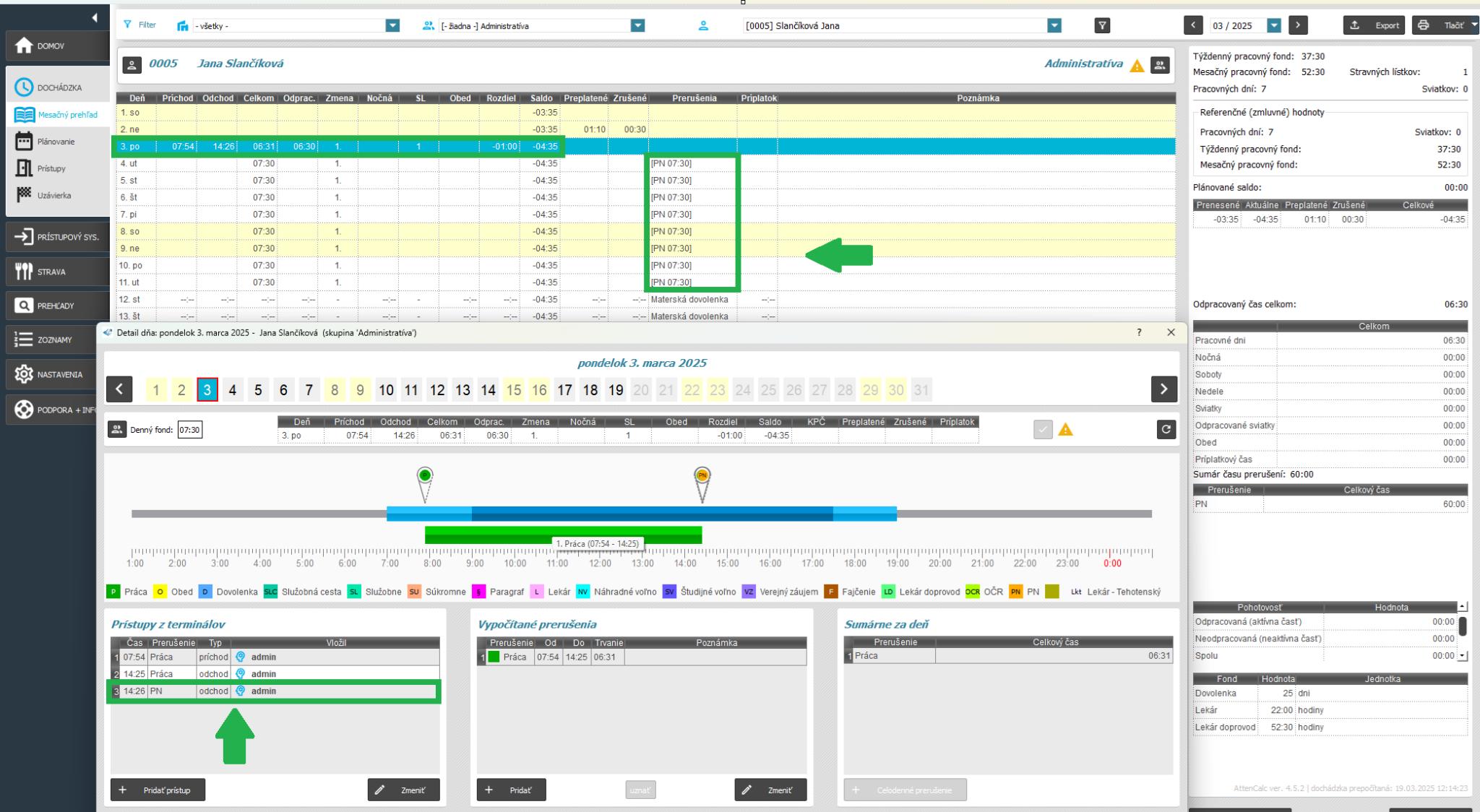Open the PREHĽADY menu section
Screen dimensions: 1480x812
[x=51, y=306]
